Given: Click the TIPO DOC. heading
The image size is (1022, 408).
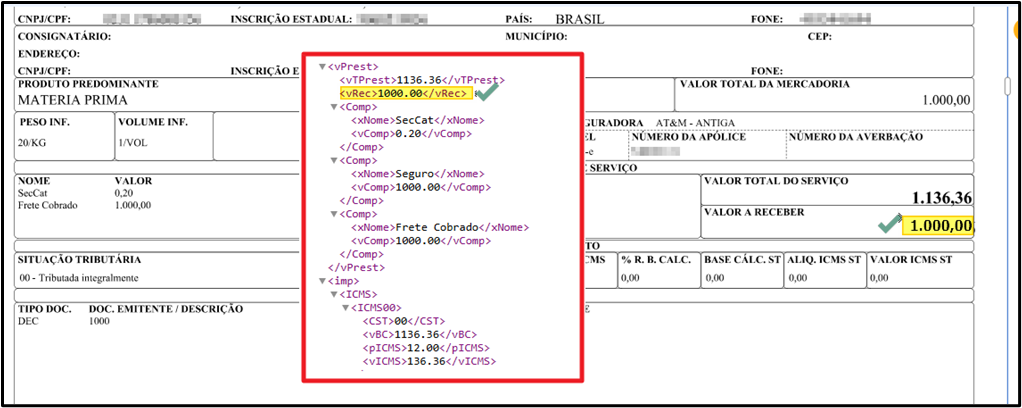Looking at the screenshot, I should click(44, 310).
